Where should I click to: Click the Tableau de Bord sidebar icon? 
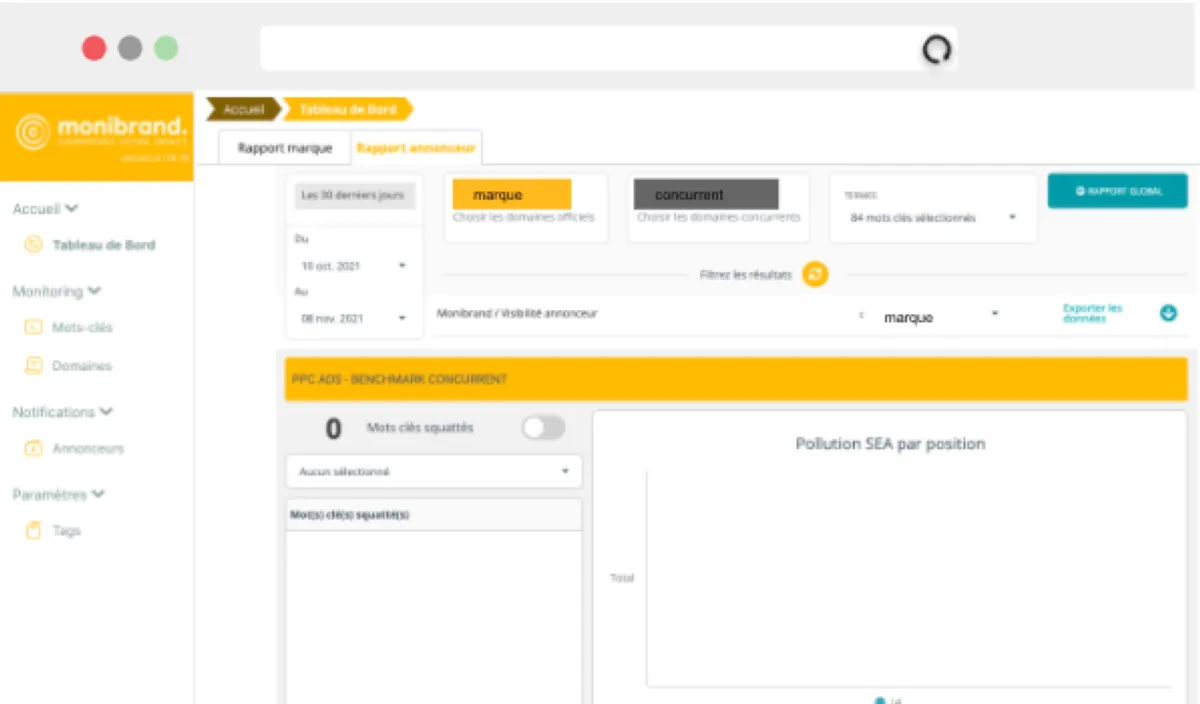(x=34, y=245)
